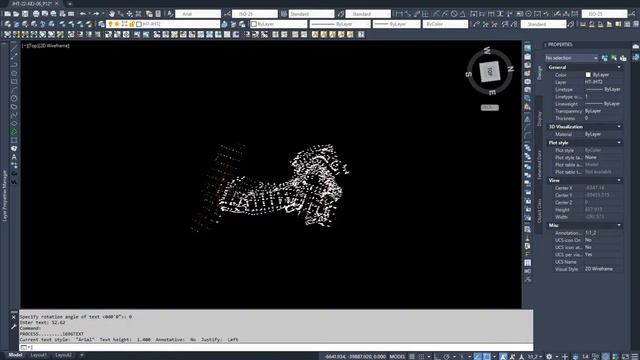Open the ByColor plot style dropdown

pos(445,24)
